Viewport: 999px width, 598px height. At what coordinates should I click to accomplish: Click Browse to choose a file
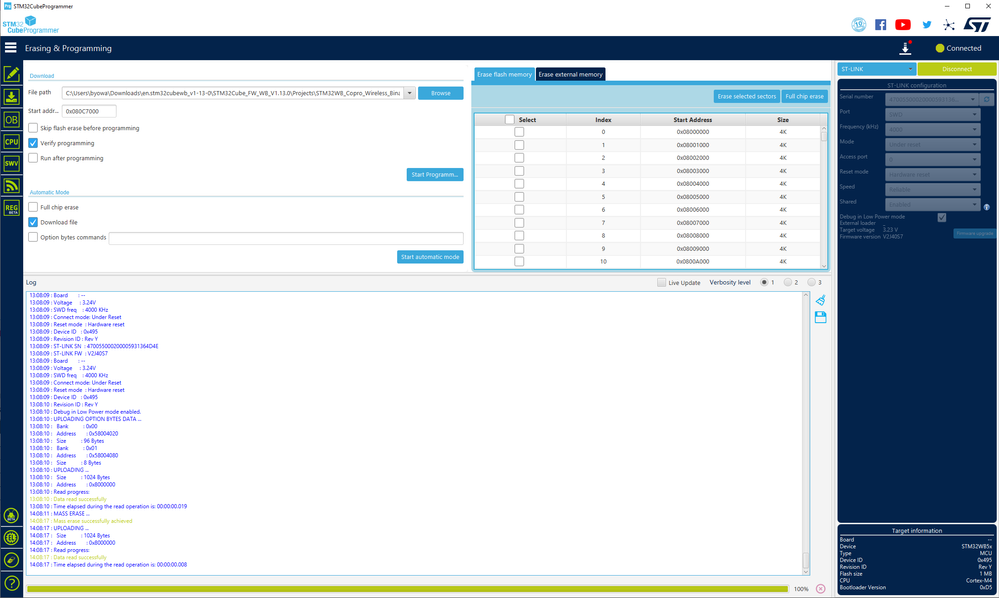[x=440, y=93]
